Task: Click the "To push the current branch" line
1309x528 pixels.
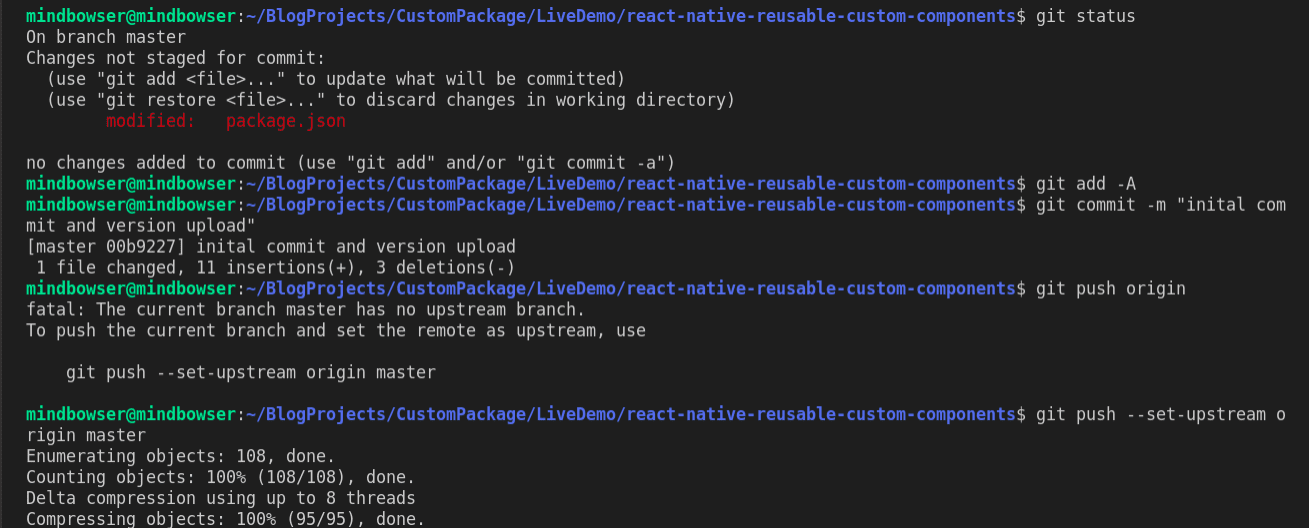Action: pos(335,331)
